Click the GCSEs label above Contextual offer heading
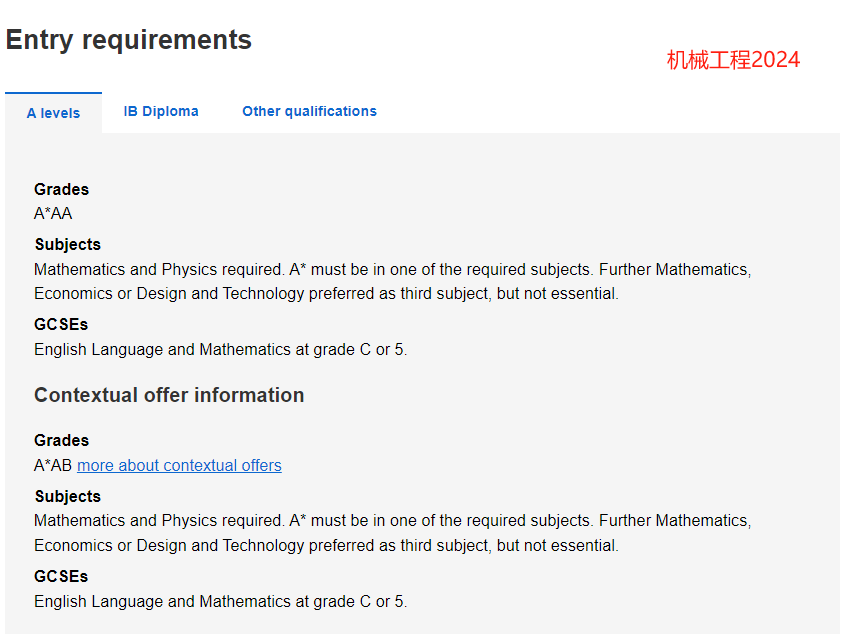 point(61,324)
